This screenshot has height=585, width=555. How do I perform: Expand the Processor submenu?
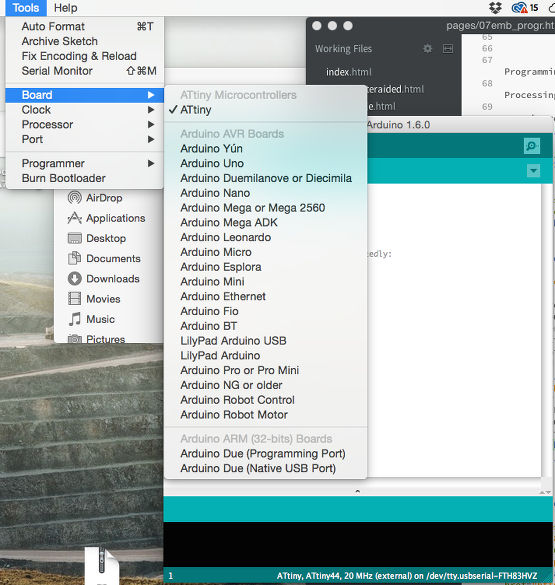click(85, 124)
